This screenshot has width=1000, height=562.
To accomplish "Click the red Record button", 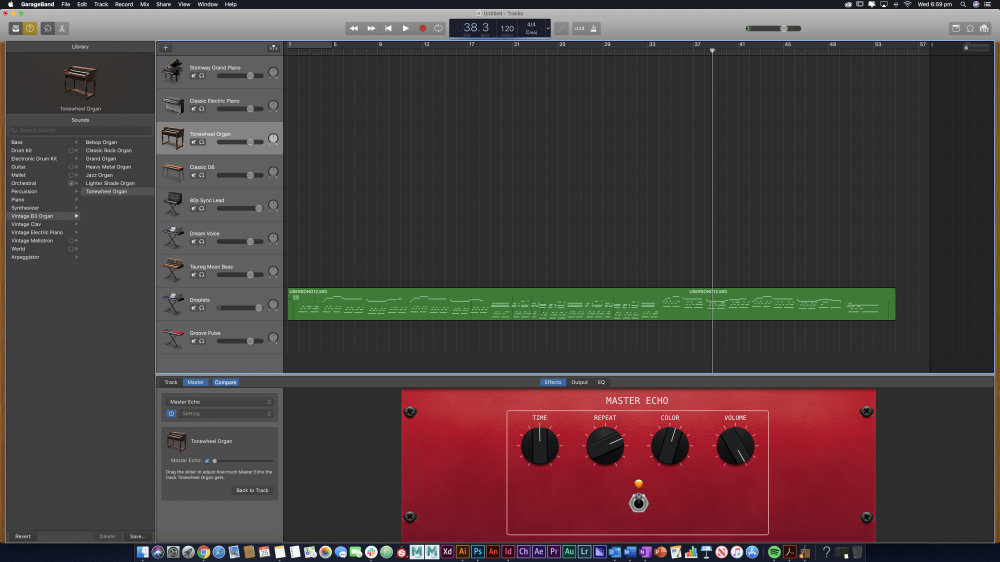I will [422, 28].
